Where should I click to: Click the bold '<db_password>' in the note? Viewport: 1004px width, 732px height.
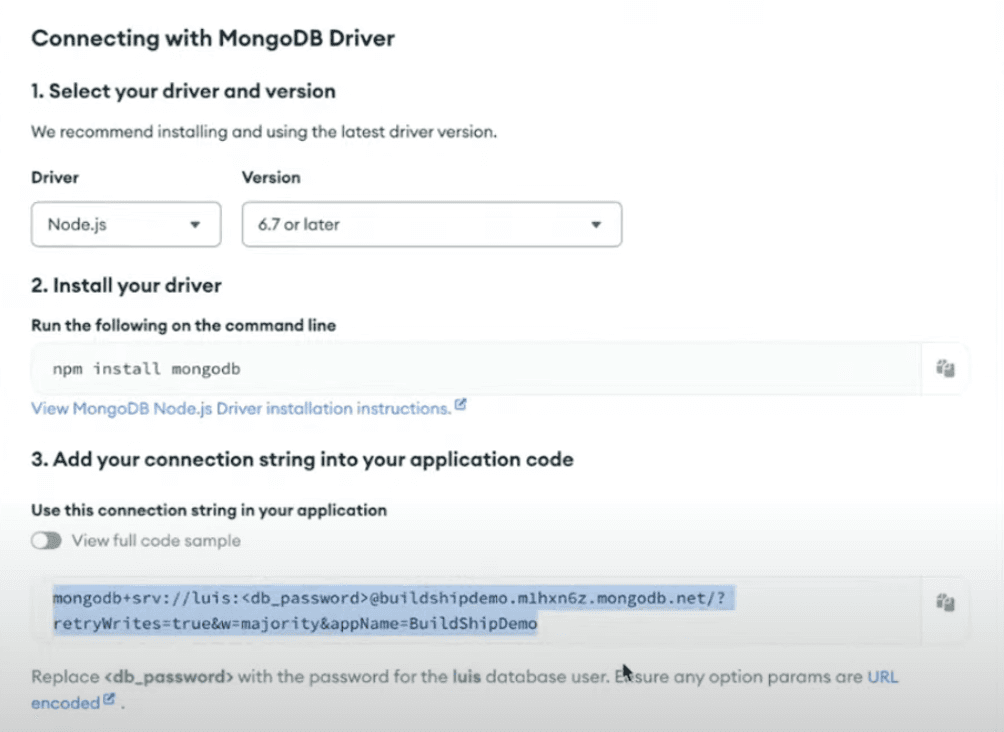pyautogui.click(x=169, y=677)
